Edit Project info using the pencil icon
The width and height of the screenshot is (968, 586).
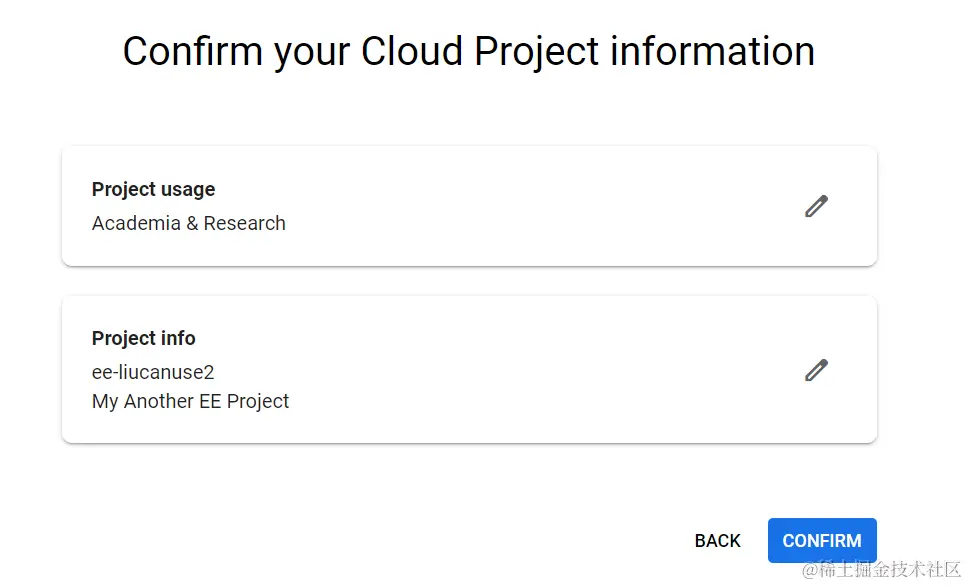816,370
